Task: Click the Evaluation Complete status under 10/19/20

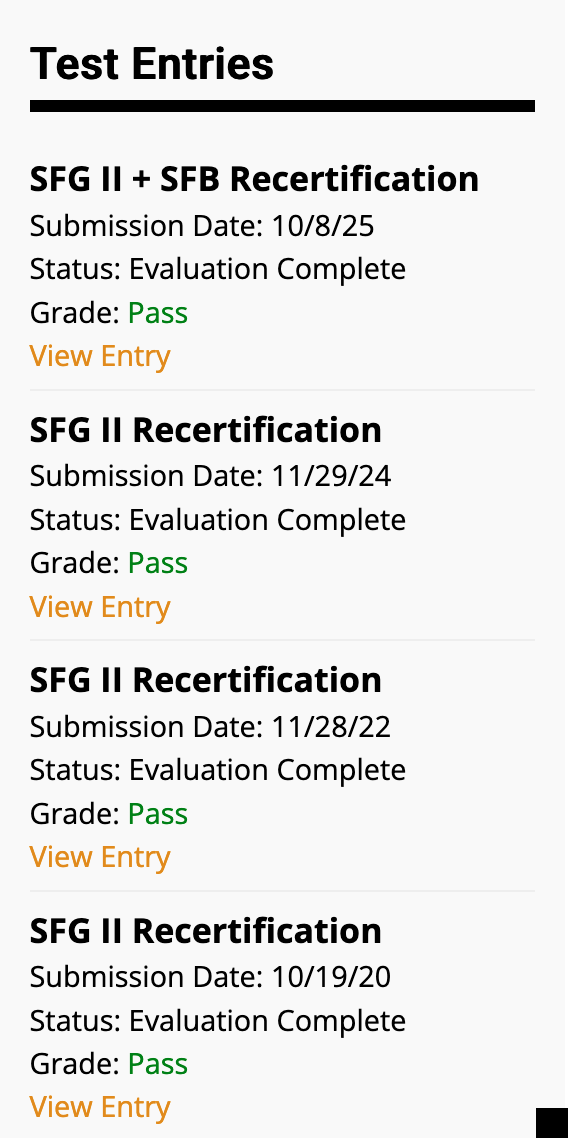Action: point(268,1021)
